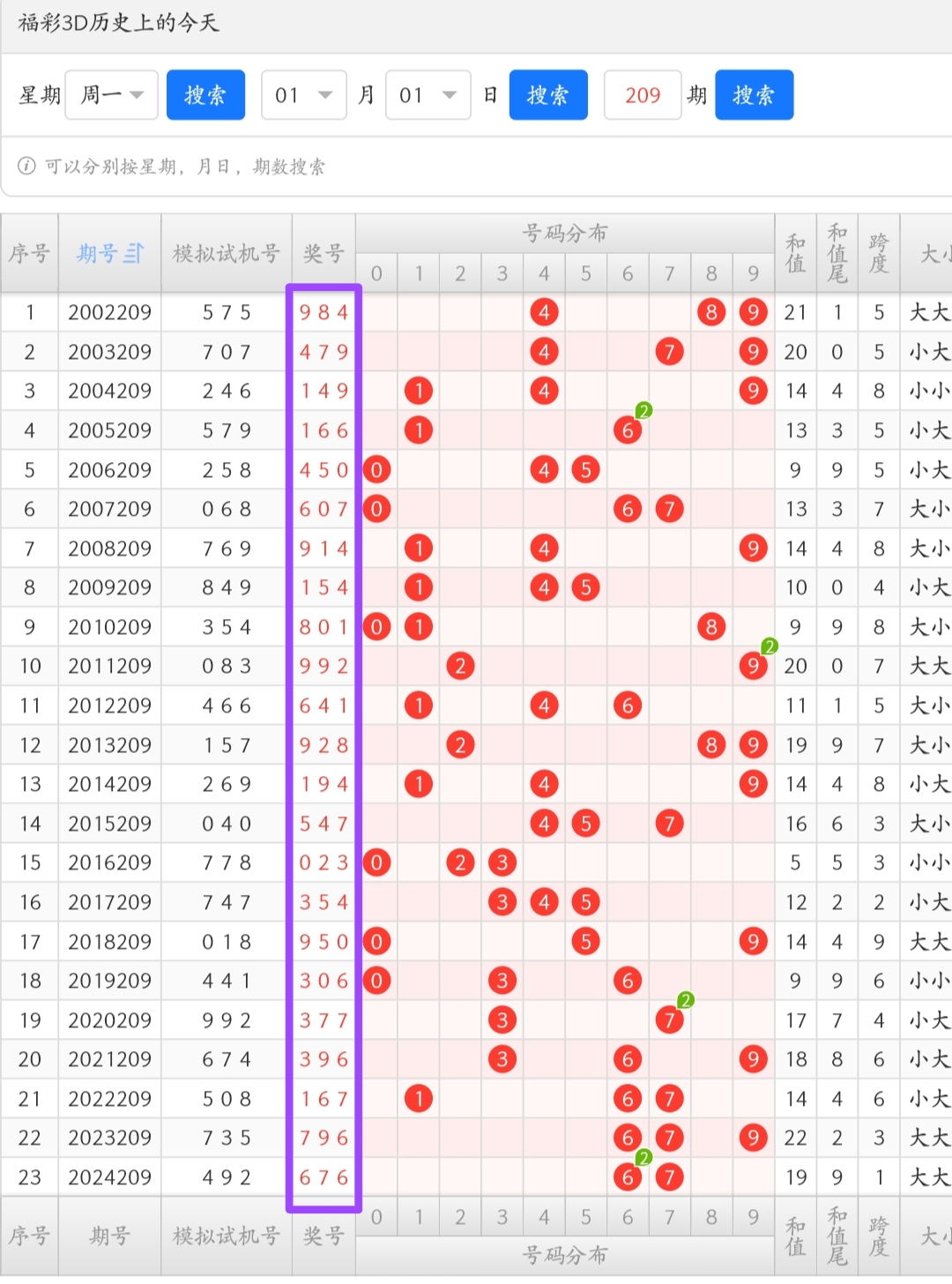The height and width of the screenshot is (1284, 952).
Task: Click winning number 984 in first row
Action: pos(324,312)
